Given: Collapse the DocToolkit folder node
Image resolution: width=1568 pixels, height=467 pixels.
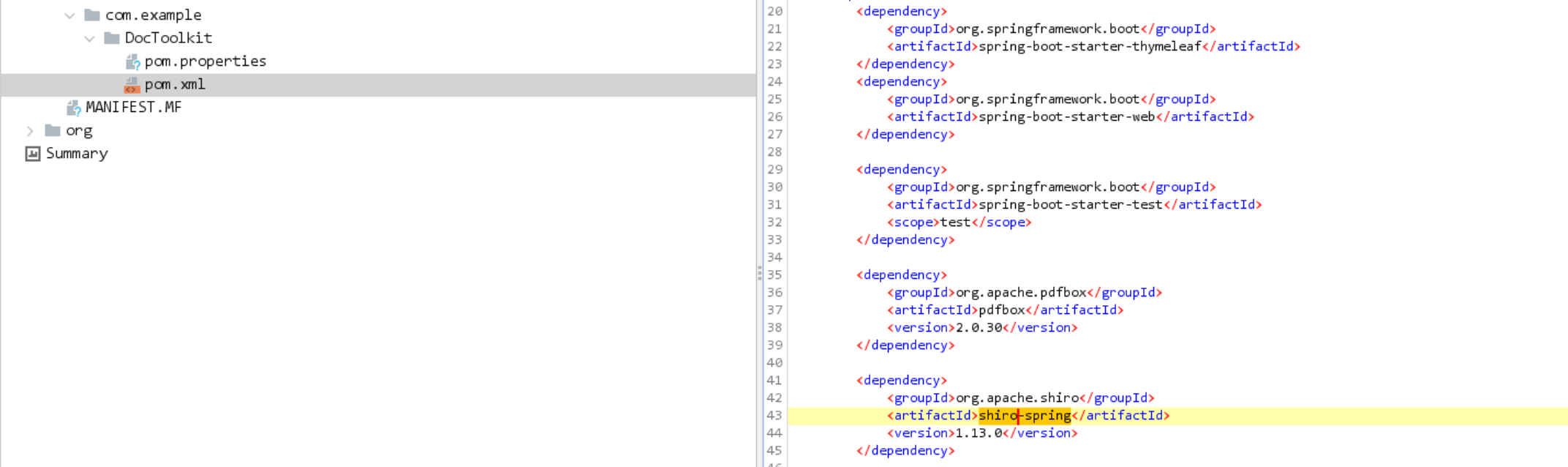Looking at the screenshot, I should [90, 38].
